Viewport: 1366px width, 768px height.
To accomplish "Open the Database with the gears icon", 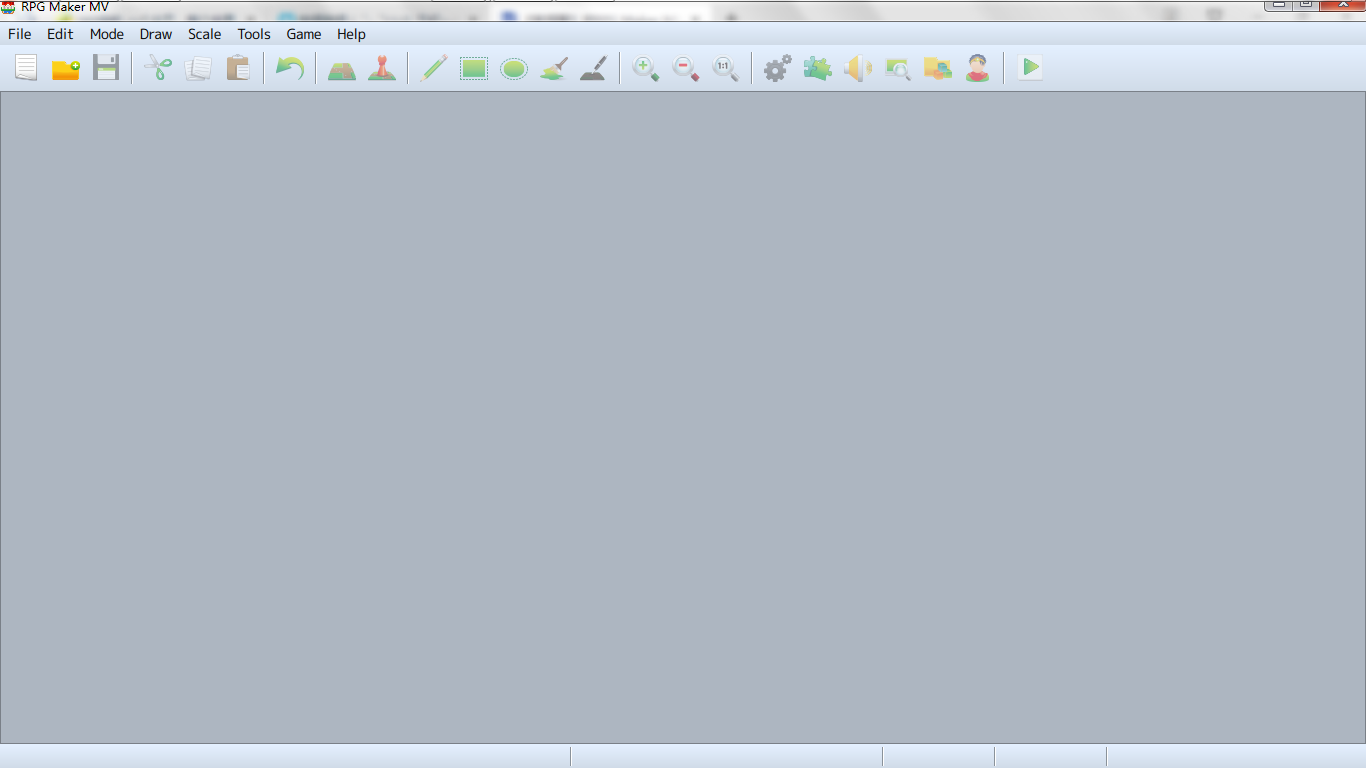I will [778, 68].
